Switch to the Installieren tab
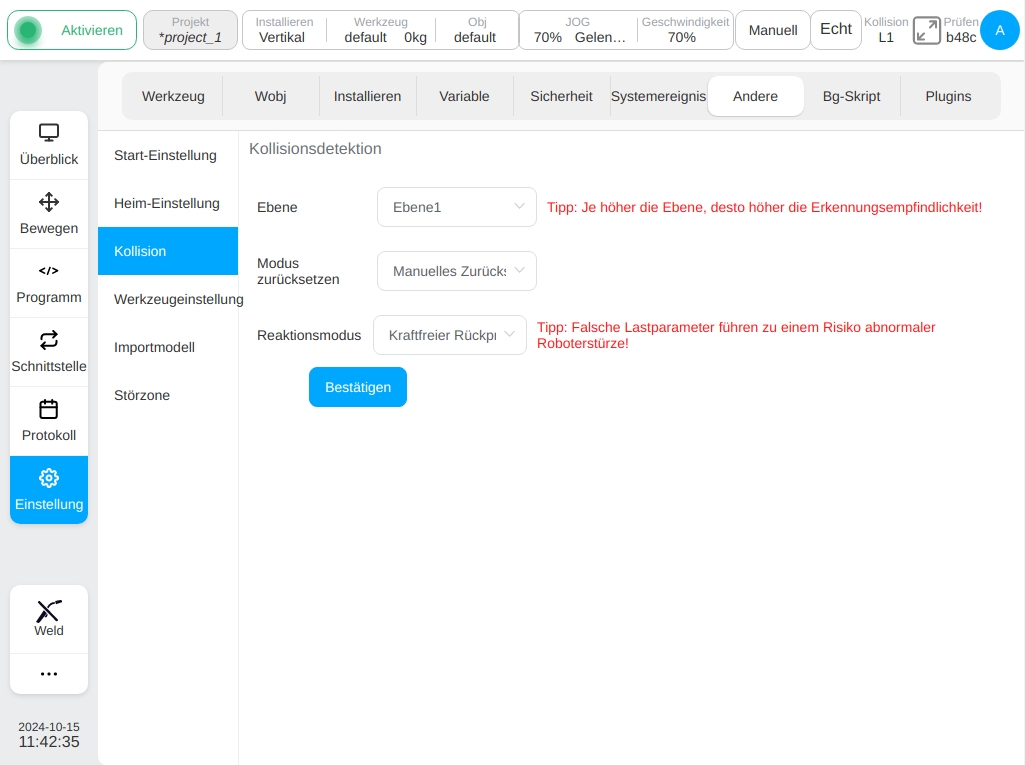Viewport: 1025px width, 765px height. click(367, 96)
